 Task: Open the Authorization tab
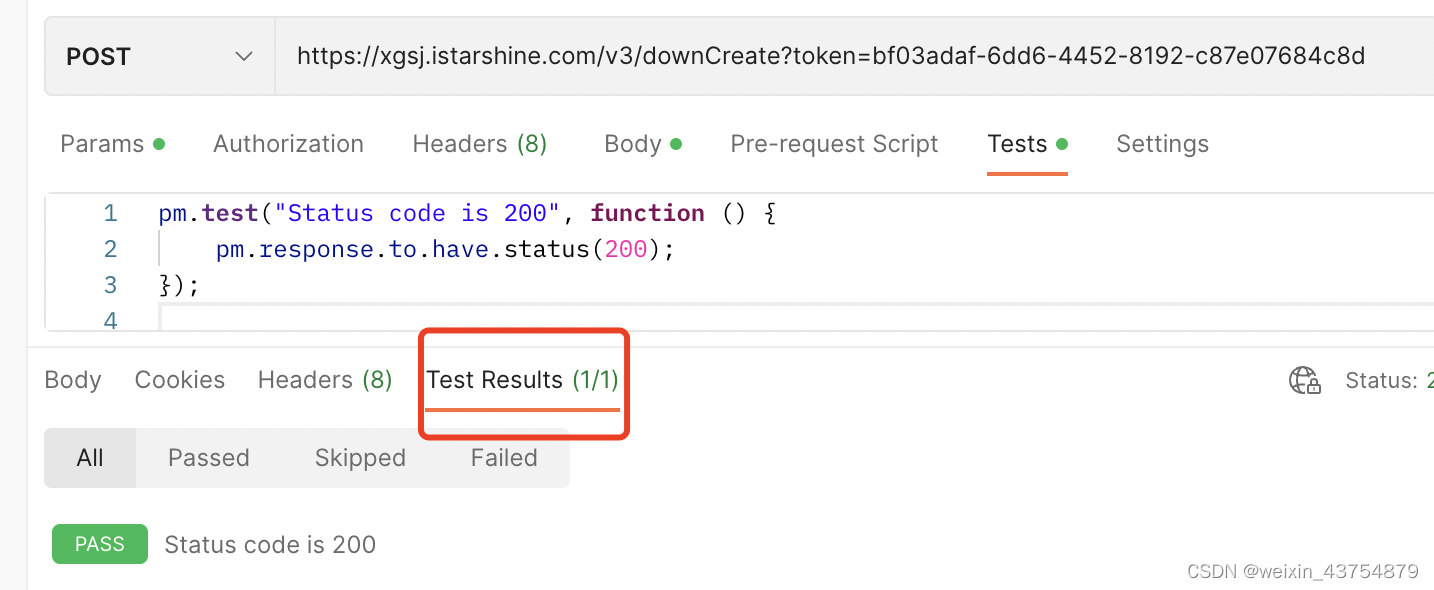288,144
